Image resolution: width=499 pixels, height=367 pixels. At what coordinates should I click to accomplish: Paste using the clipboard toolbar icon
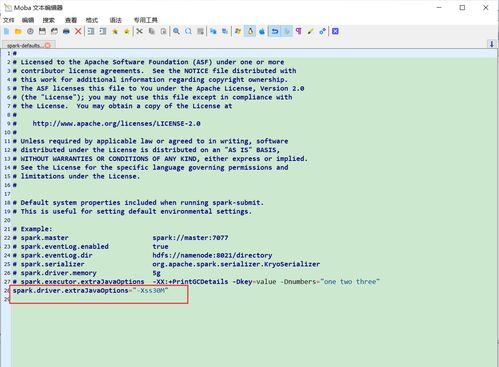(x=163, y=31)
